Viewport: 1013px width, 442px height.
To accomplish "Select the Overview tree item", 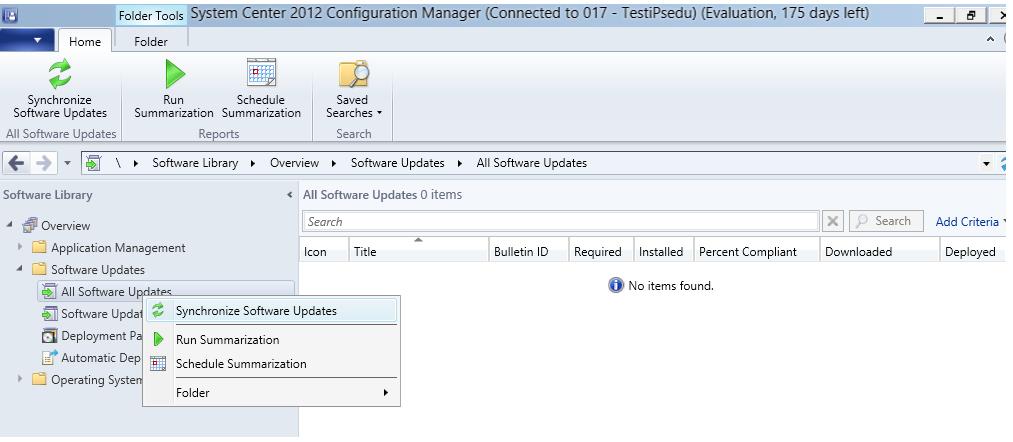I will 65,226.
